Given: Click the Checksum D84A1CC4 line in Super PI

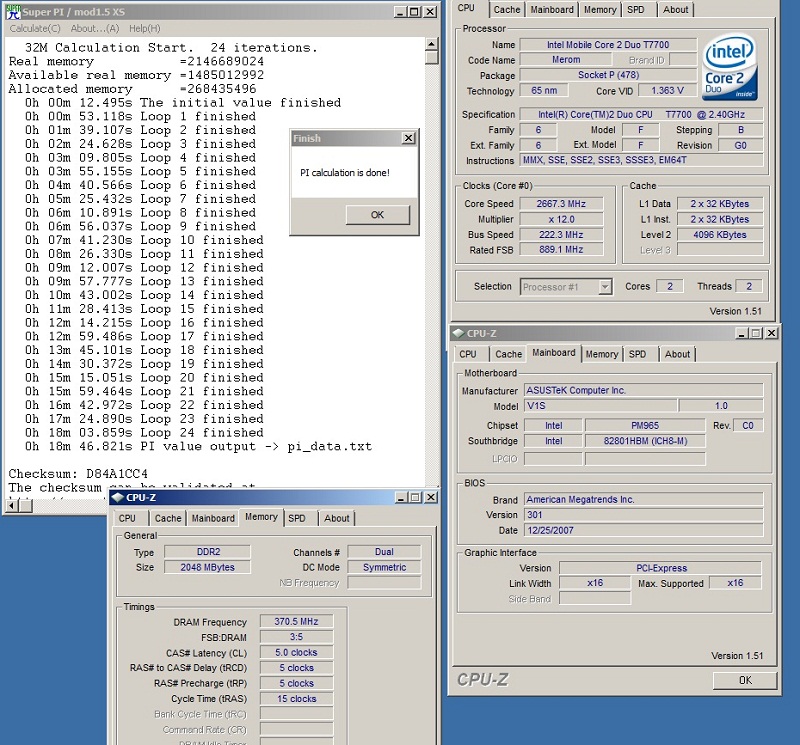Looking at the screenshot, I should click(78, 474).
